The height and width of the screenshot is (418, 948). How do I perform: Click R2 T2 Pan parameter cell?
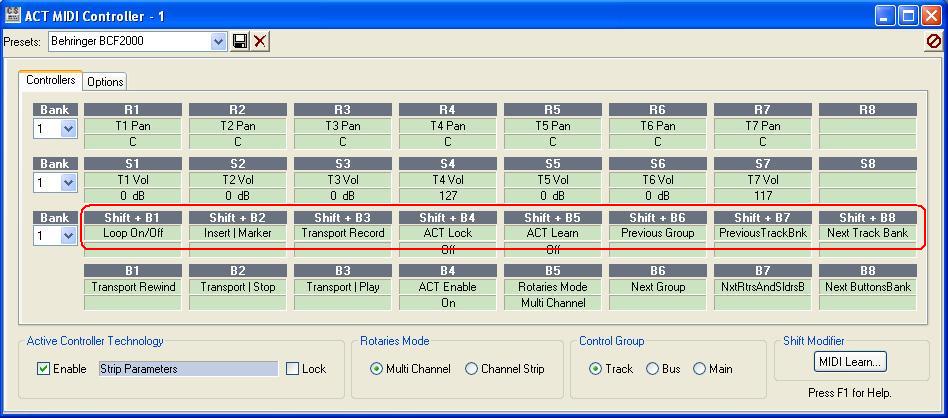pyautogui.click(x=238, y=126)
